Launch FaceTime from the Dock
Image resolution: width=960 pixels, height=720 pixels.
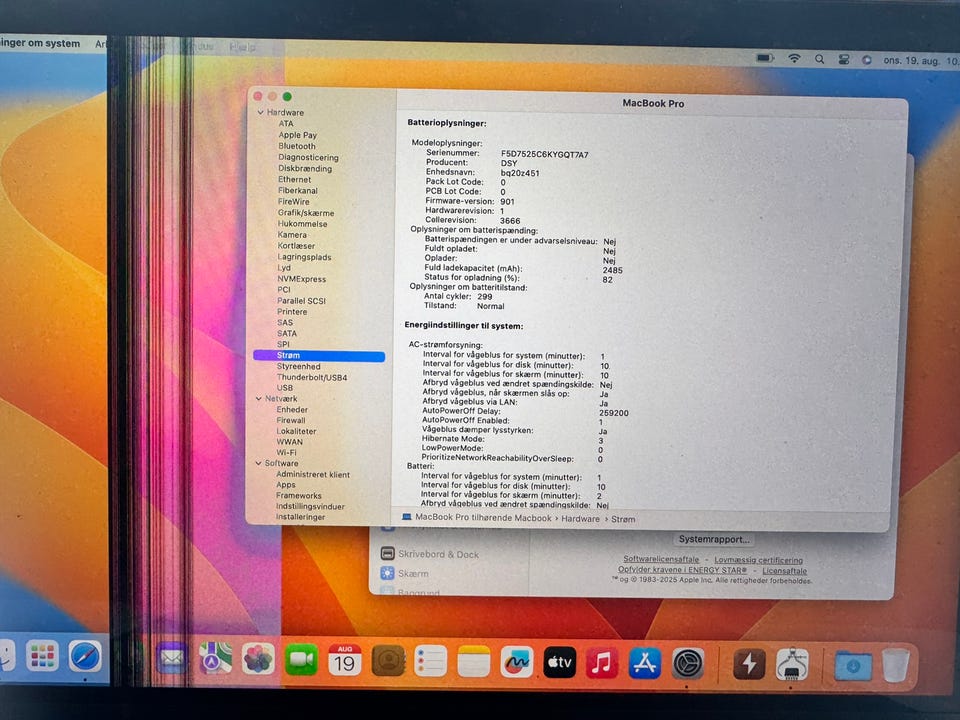coord(301,660)
